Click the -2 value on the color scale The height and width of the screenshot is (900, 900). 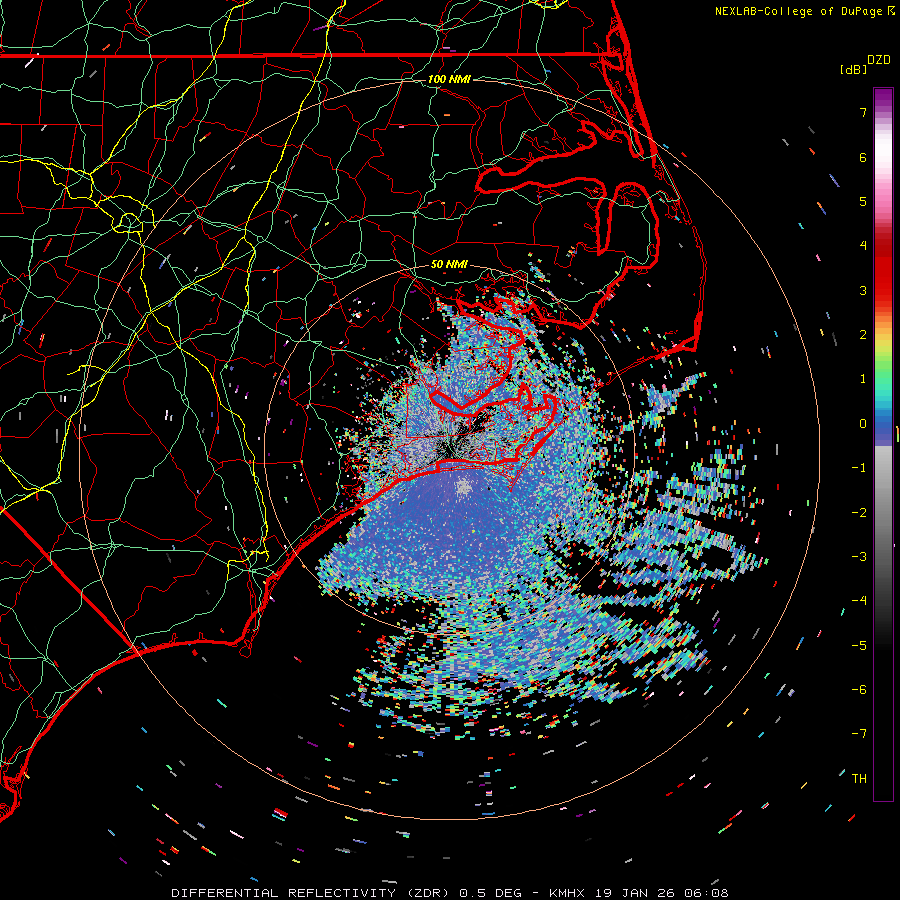(x=859, y=513)
